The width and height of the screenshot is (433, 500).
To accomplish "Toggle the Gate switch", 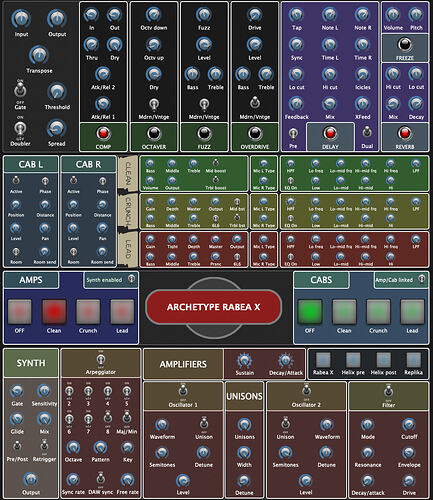I will 20,90.
